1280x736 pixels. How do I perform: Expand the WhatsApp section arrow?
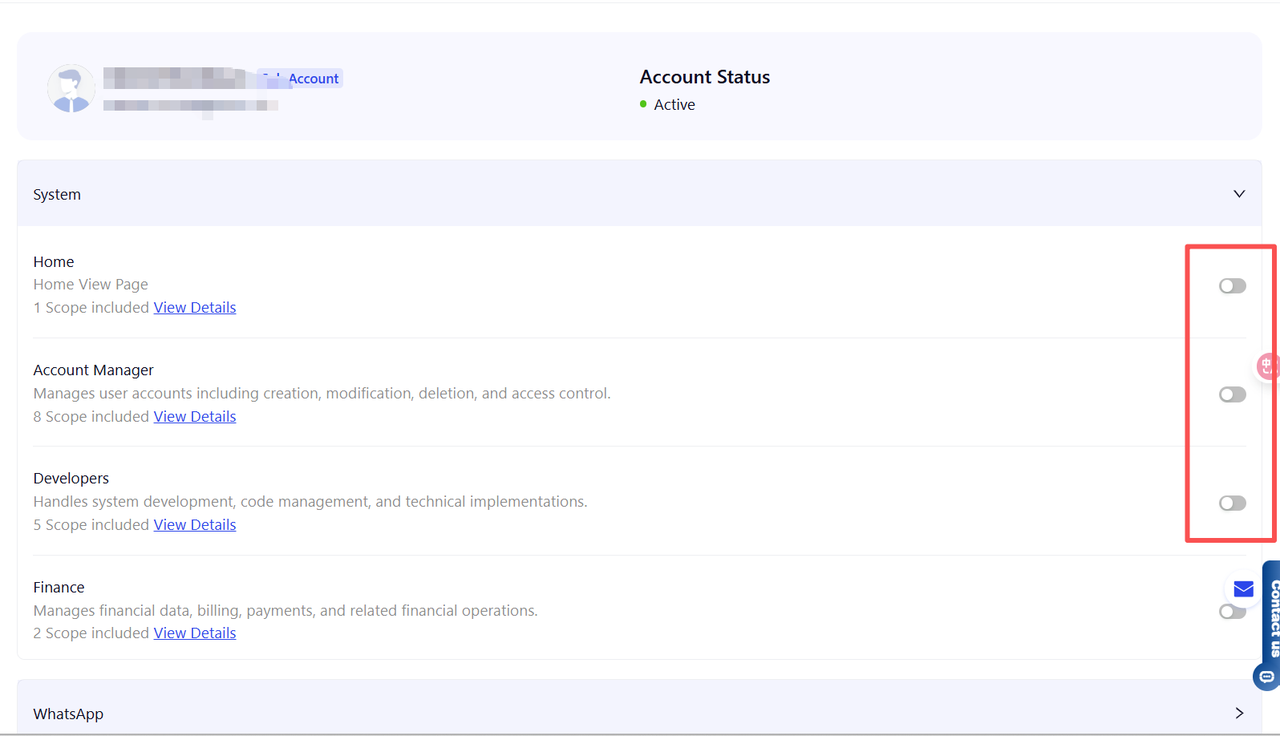pos(1239,713)
